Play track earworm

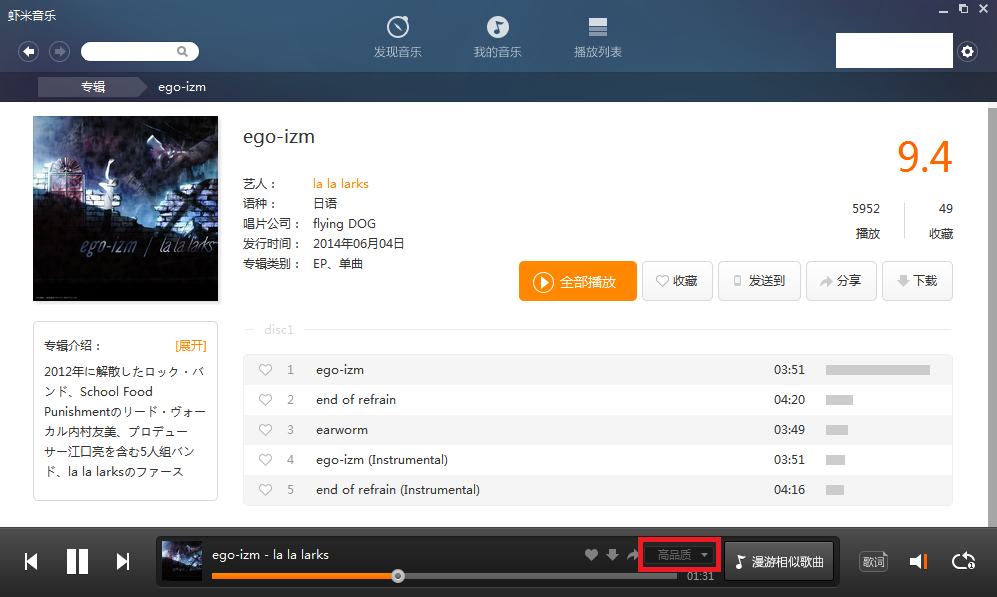pyautogui.click(x=341, y=430)
